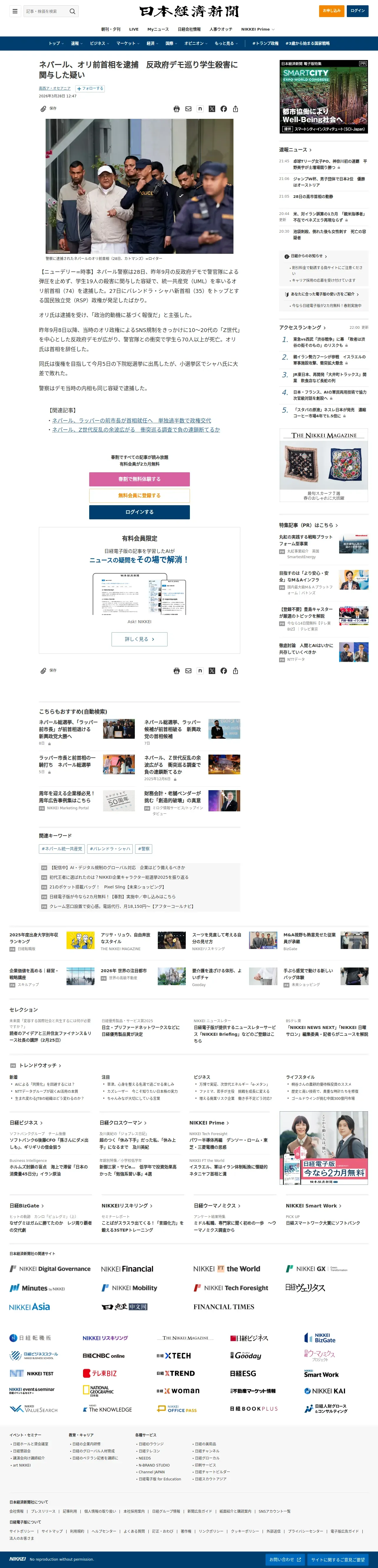Open the NIKKEI Digital Governance logo
This screenshot has width=378, height=1568.
coord(50,1269)
